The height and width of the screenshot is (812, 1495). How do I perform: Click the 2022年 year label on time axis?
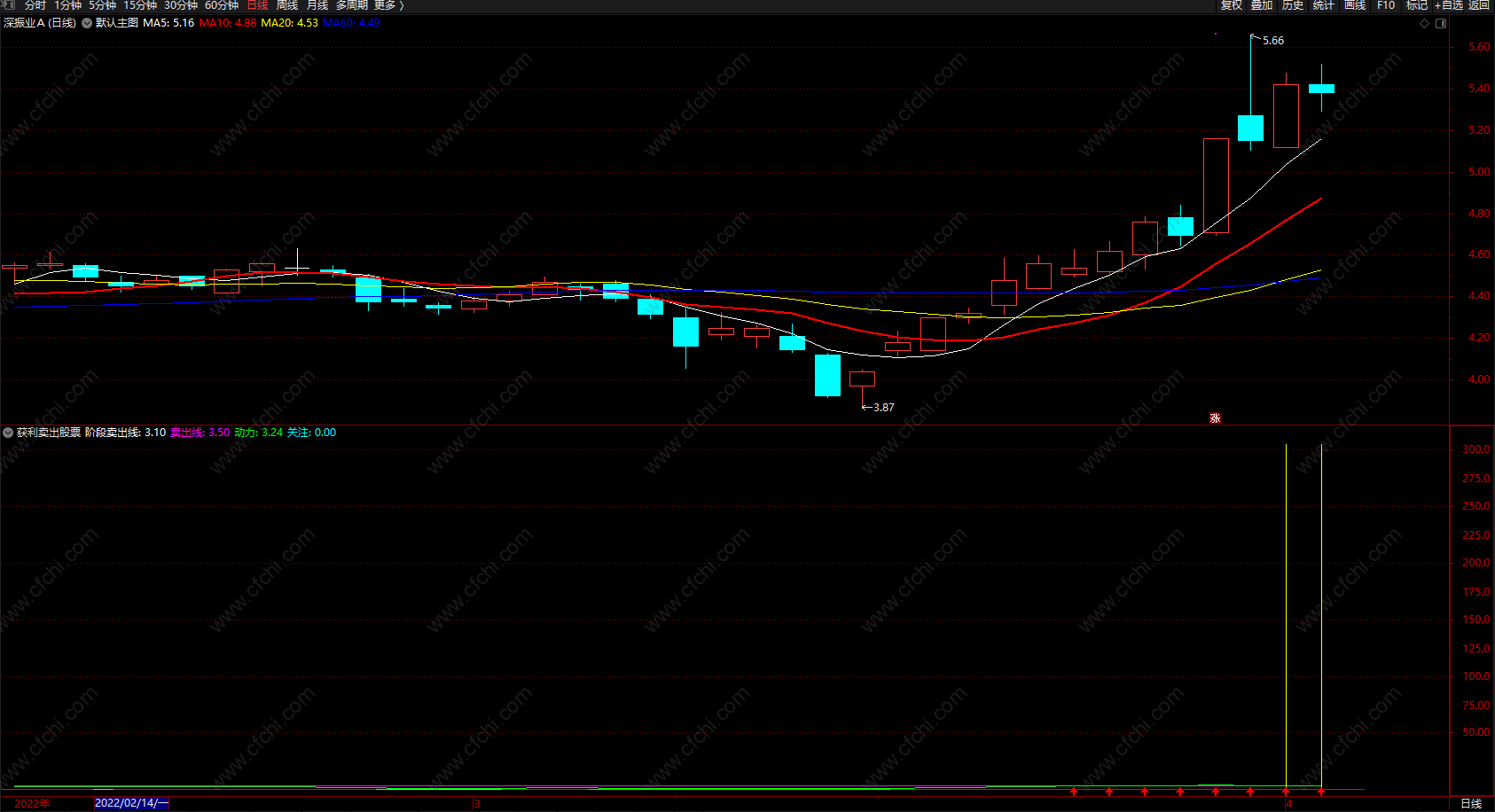[x=32, y=803]
